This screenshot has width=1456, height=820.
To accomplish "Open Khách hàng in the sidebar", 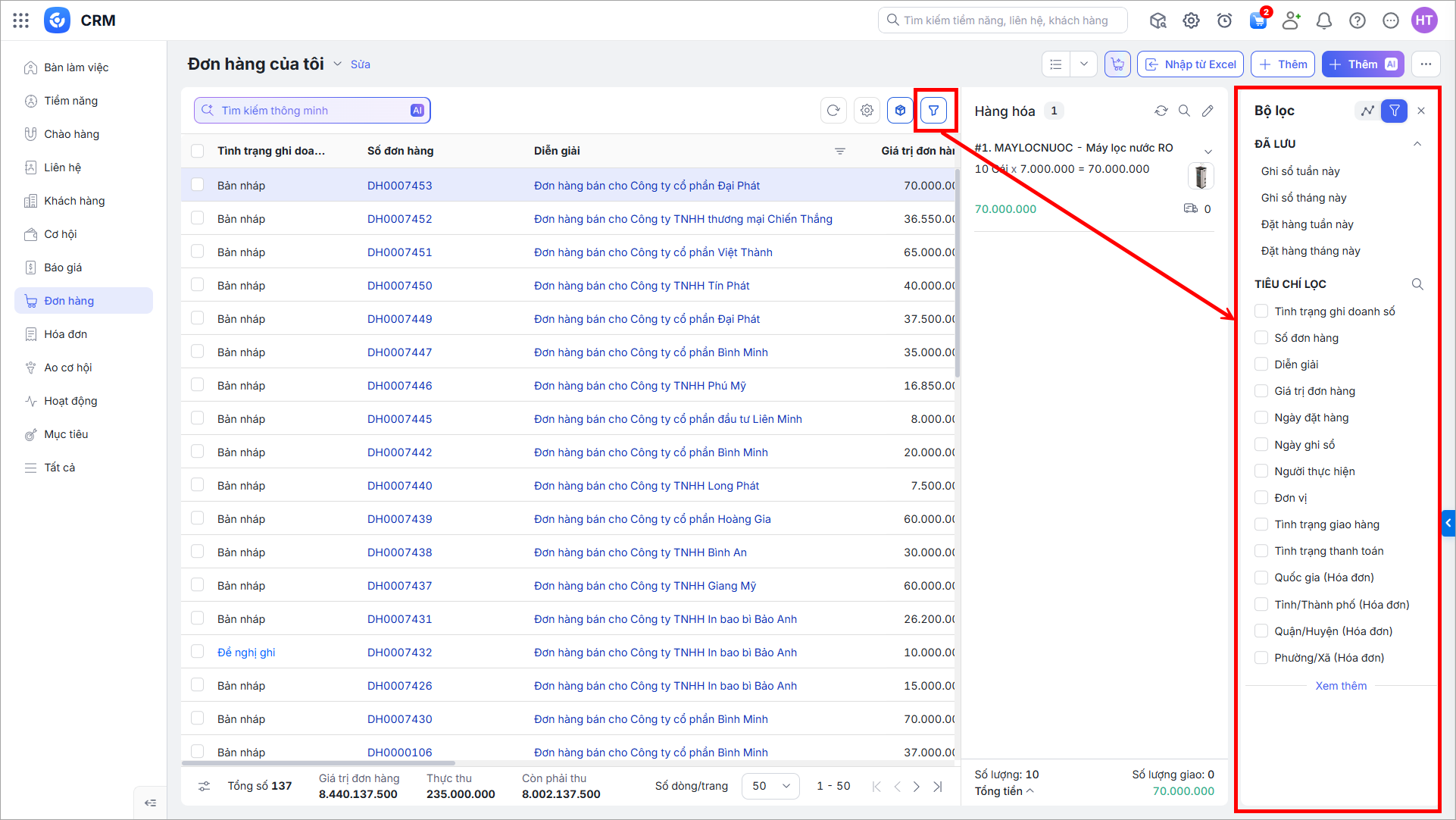I will click(74, 201).
